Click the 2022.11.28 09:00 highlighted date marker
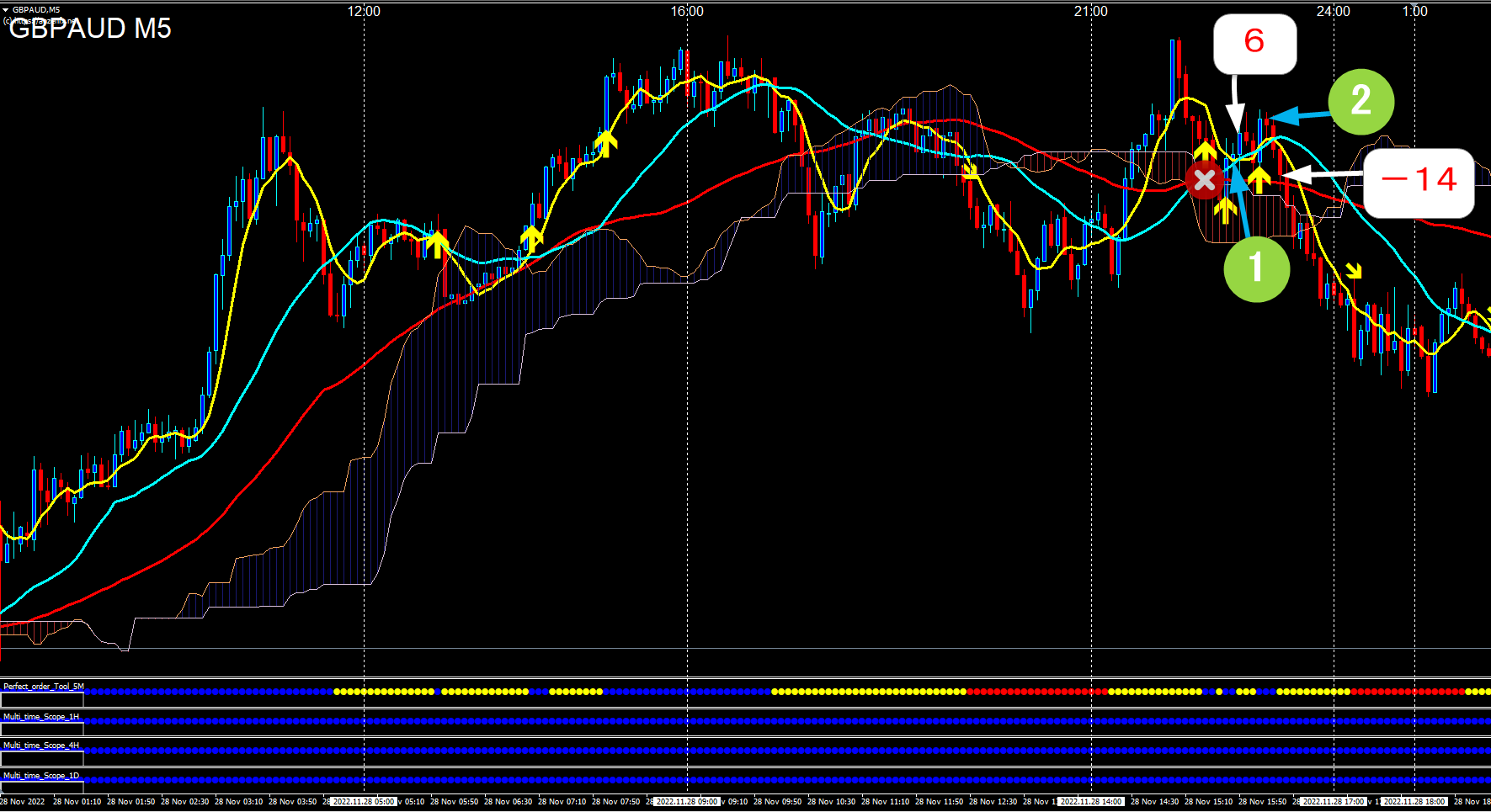Viewport: 1491px width, 812px height. [x=687, y=802]
